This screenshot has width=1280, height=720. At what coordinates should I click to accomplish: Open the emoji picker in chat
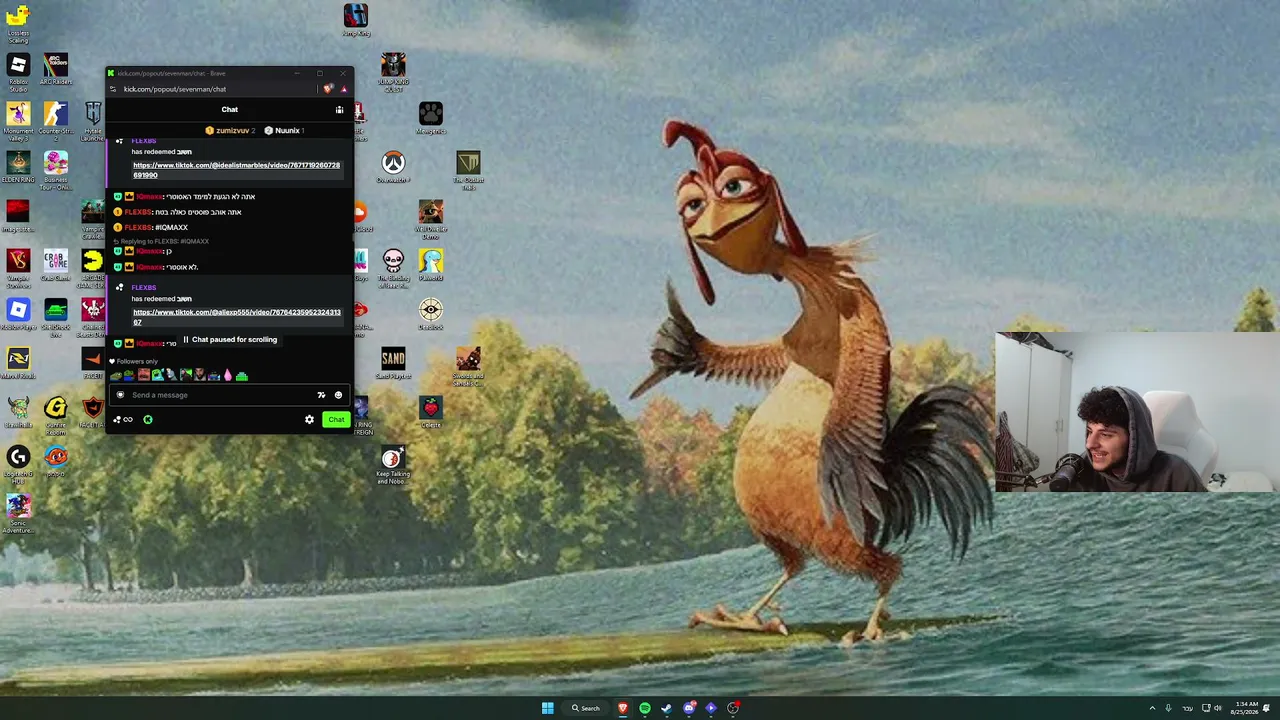338,395
